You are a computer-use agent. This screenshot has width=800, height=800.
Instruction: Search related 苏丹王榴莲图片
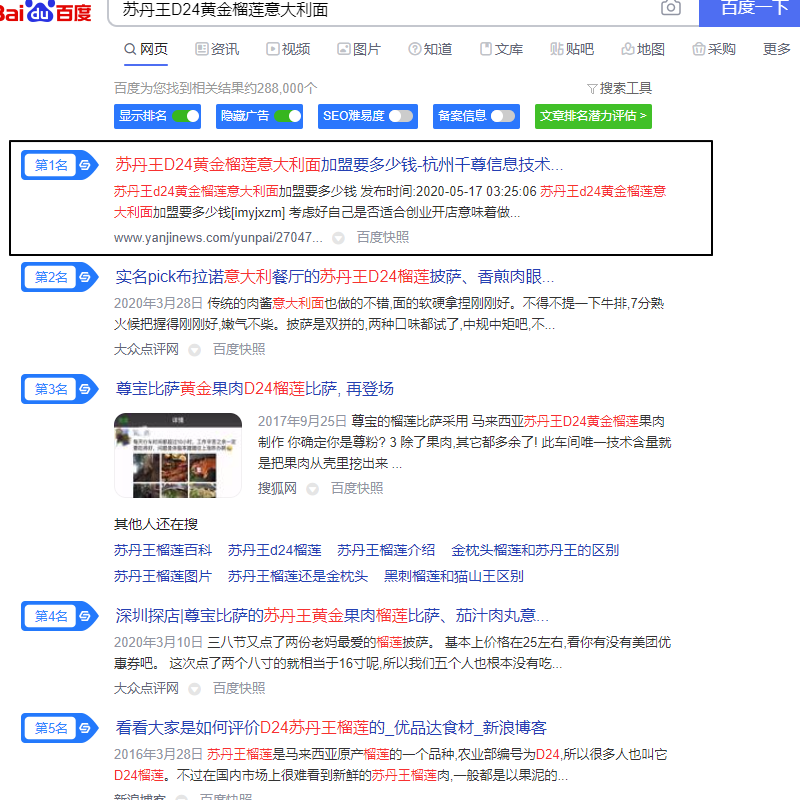(x=163, y=576)
